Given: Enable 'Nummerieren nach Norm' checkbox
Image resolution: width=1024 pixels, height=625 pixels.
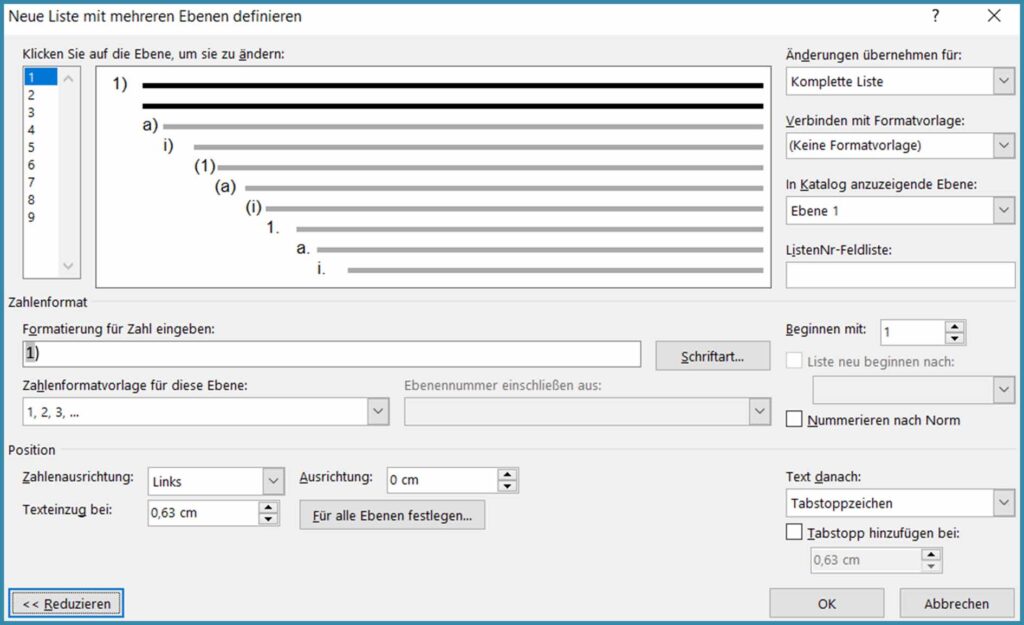Looking at the screenshot, I should 795,420.
